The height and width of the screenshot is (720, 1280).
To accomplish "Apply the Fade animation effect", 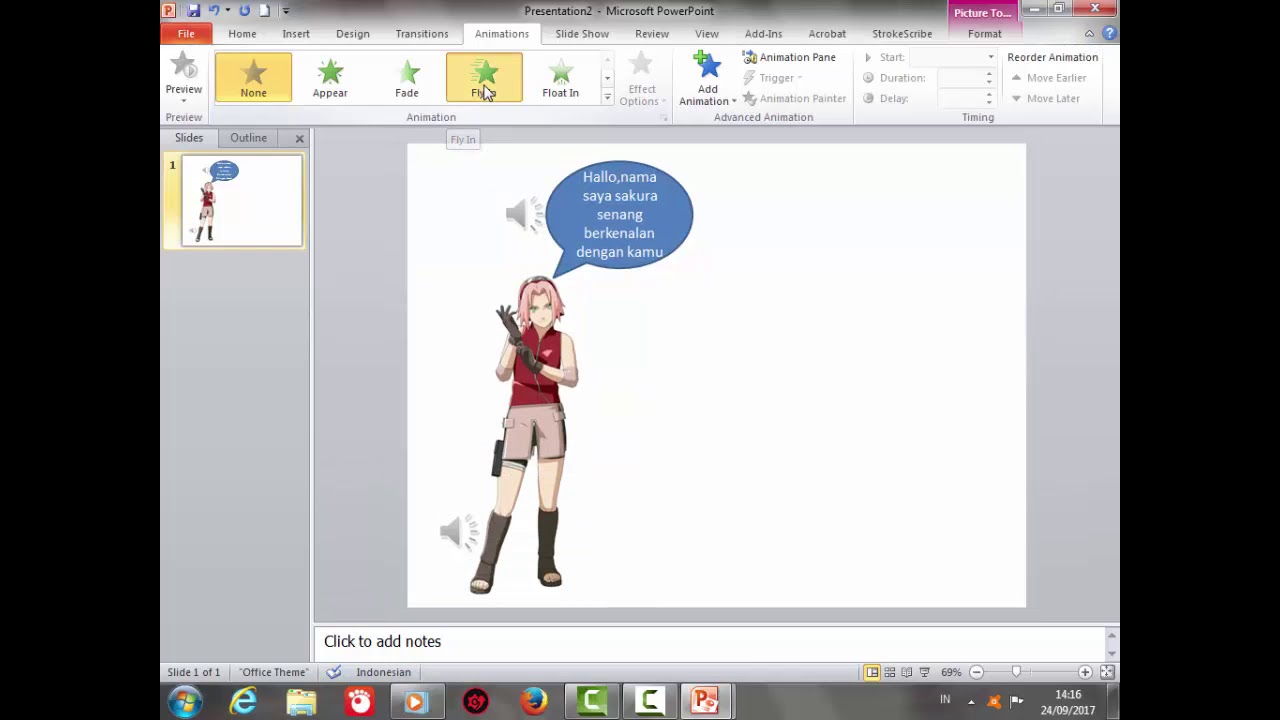I will coord(407,77).
